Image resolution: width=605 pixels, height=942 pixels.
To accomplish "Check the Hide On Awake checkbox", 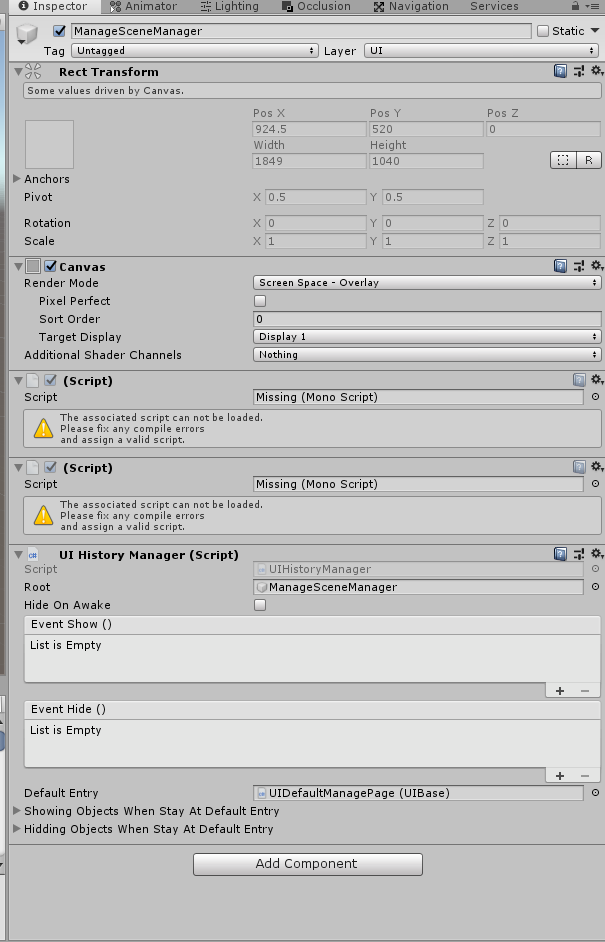I will pos(259,605).
